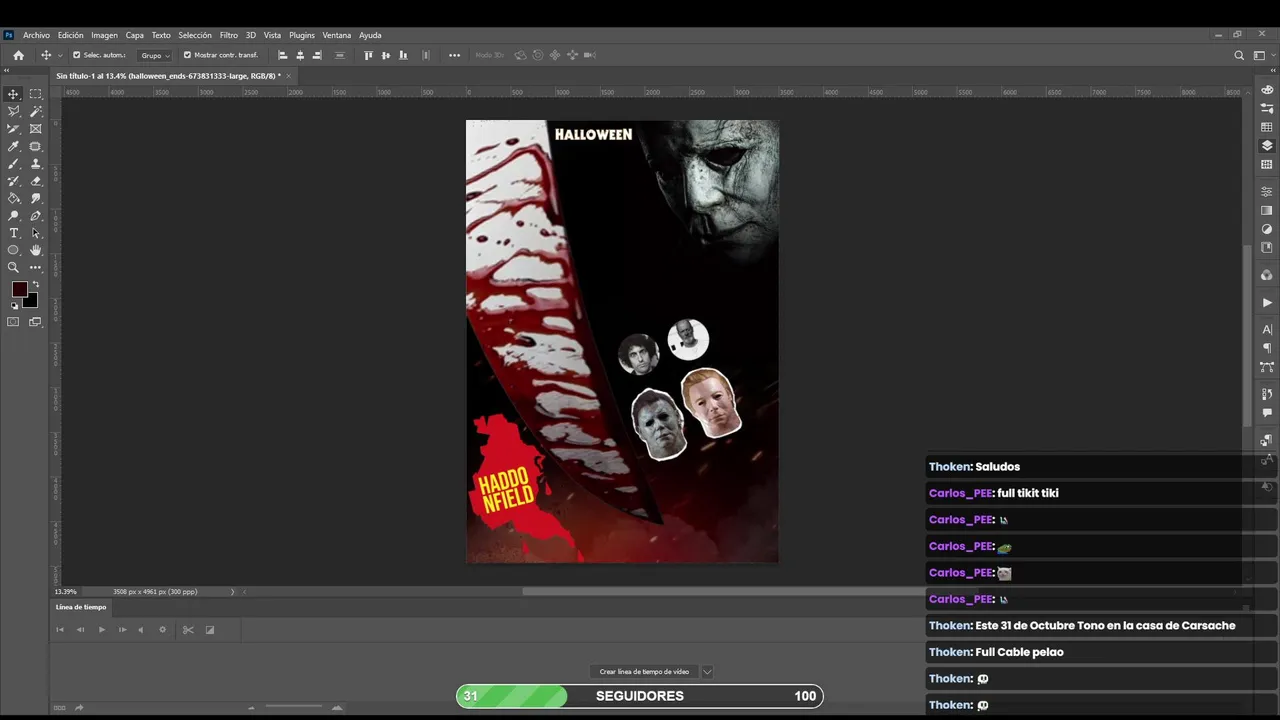Image resolution: width=1280 pixels, height=720 pixels.
Task: Select the Path Selection tool
Action: [x=36, y=233]
